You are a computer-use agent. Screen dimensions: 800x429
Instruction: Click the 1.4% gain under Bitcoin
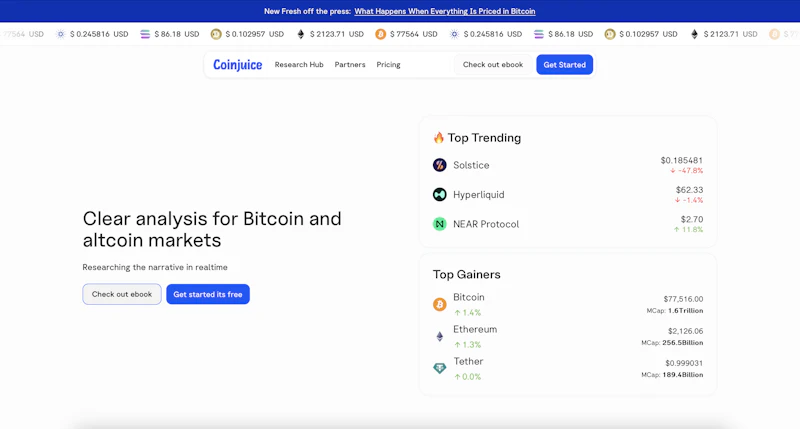(x=467, y=313)
